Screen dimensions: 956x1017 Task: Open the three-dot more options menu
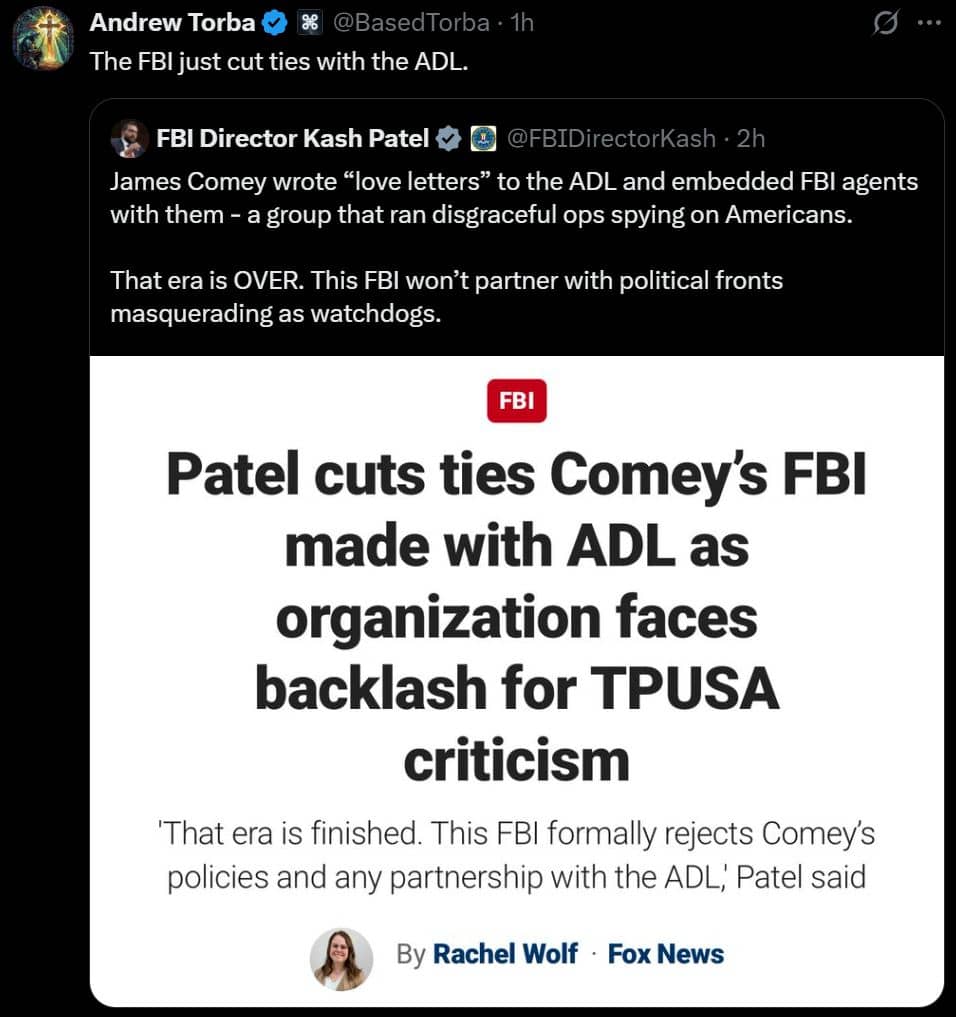[928, 24]
